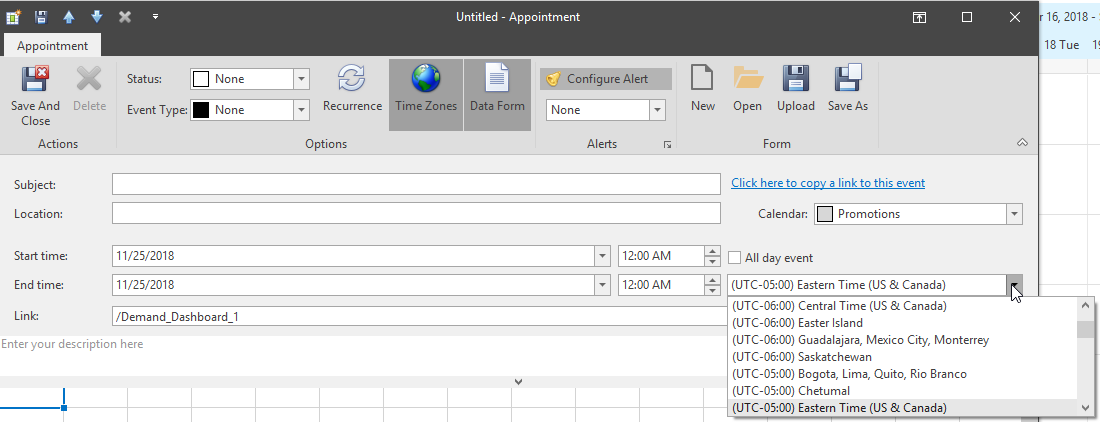Click the Event Type black color swatch
The width and height of the screenshot is (1100, 422).
pyautogui.click(x=201, y=110)
